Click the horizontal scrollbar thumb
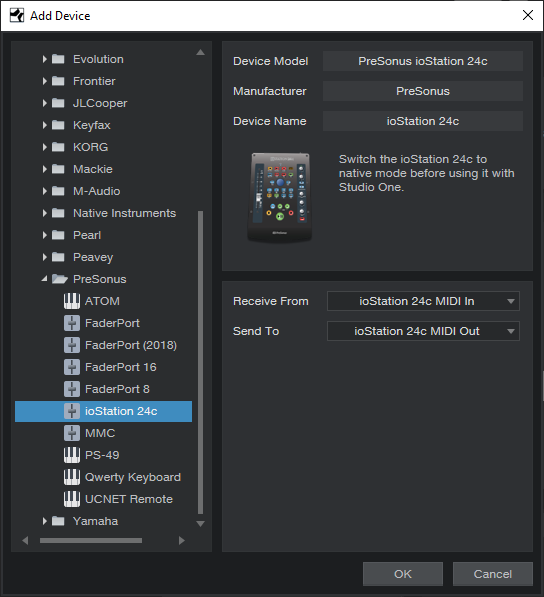 [91, 541]
